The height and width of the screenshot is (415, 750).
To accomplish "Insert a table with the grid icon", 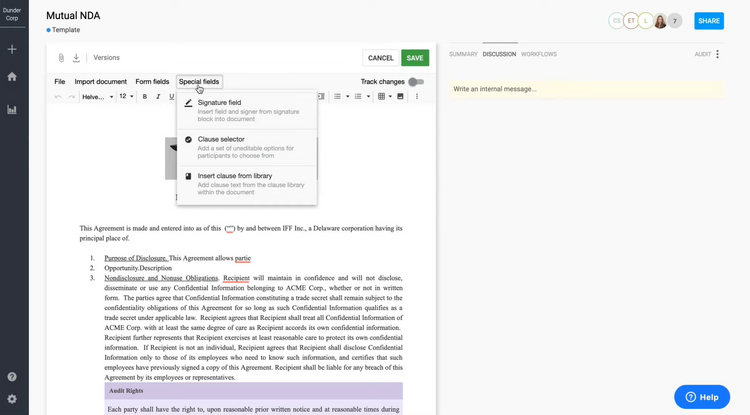I will pyautogui.click(x=381, y=97).
